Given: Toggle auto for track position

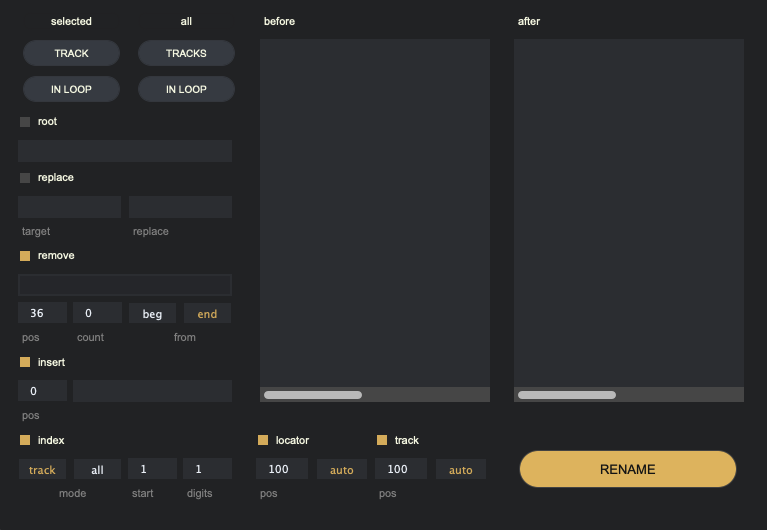Looking at the screenshot, I should pos(461,469).
